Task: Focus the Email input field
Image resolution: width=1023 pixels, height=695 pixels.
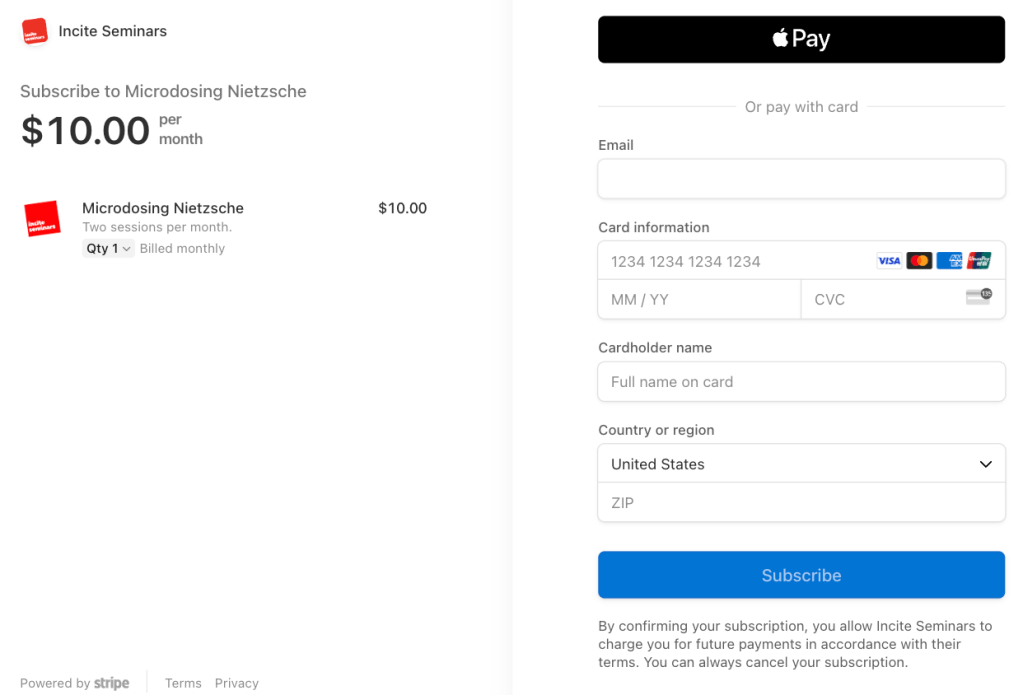Action: pyautogui.click(x=801, y=179)
